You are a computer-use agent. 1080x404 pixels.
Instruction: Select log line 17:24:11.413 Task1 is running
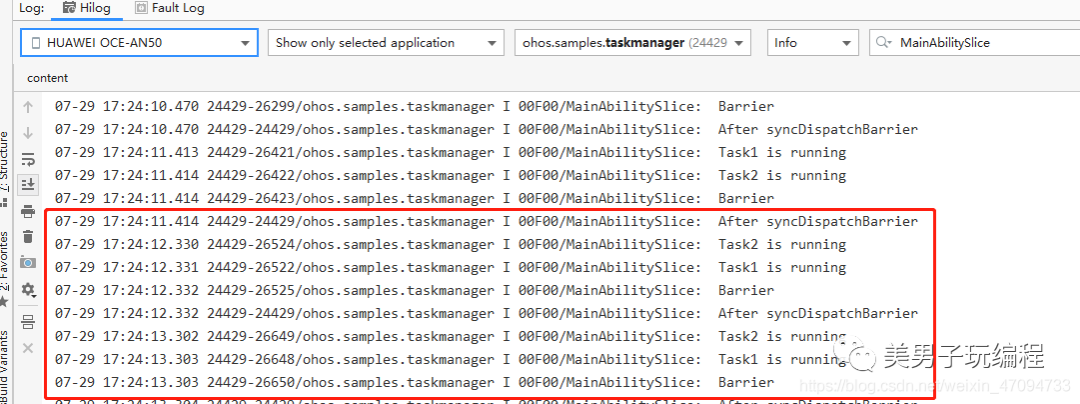450,152
